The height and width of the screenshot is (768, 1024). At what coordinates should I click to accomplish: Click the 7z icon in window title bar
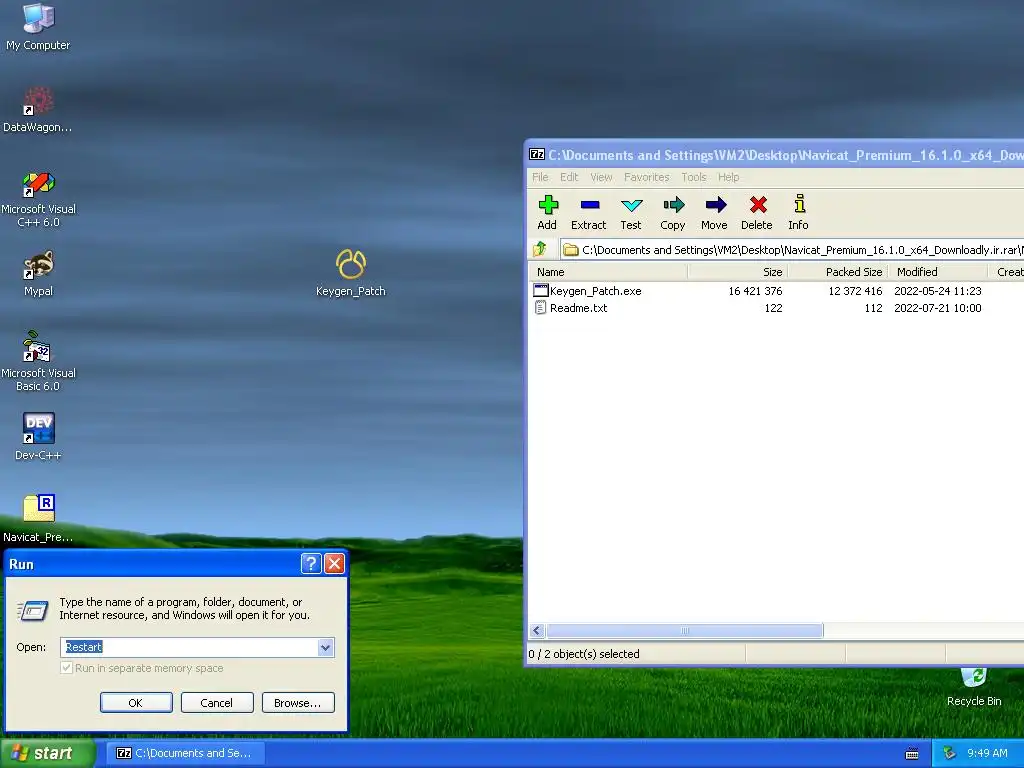537,154
